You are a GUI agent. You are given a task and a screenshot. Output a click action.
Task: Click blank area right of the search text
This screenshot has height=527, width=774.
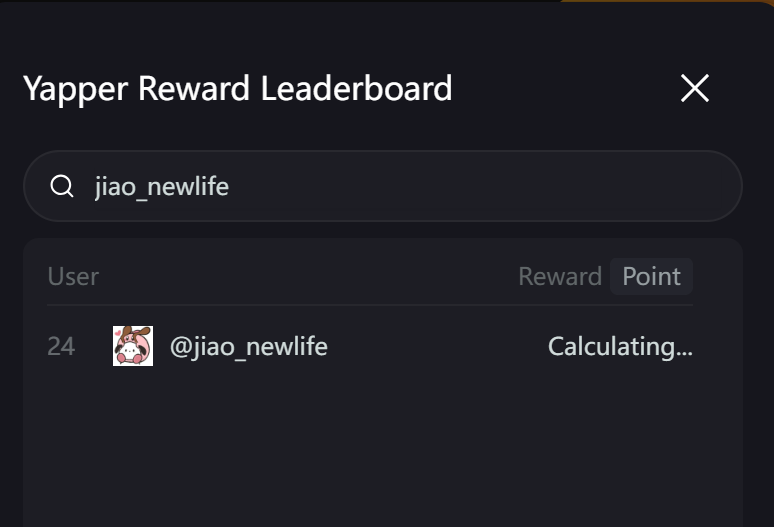(500, 186)
